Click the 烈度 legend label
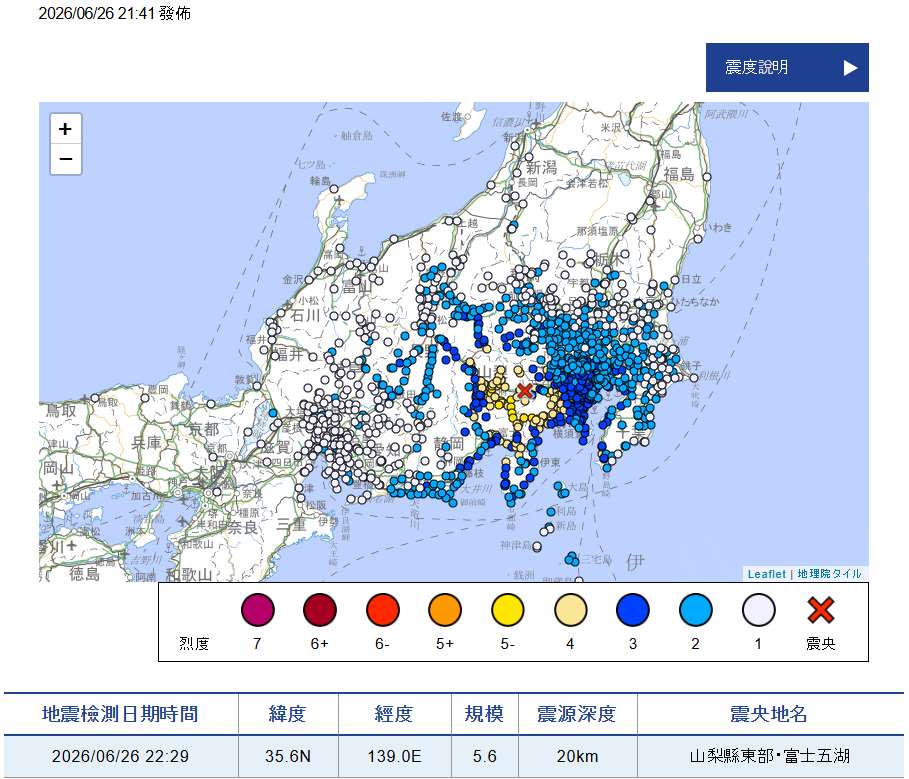 click(194, 643)
